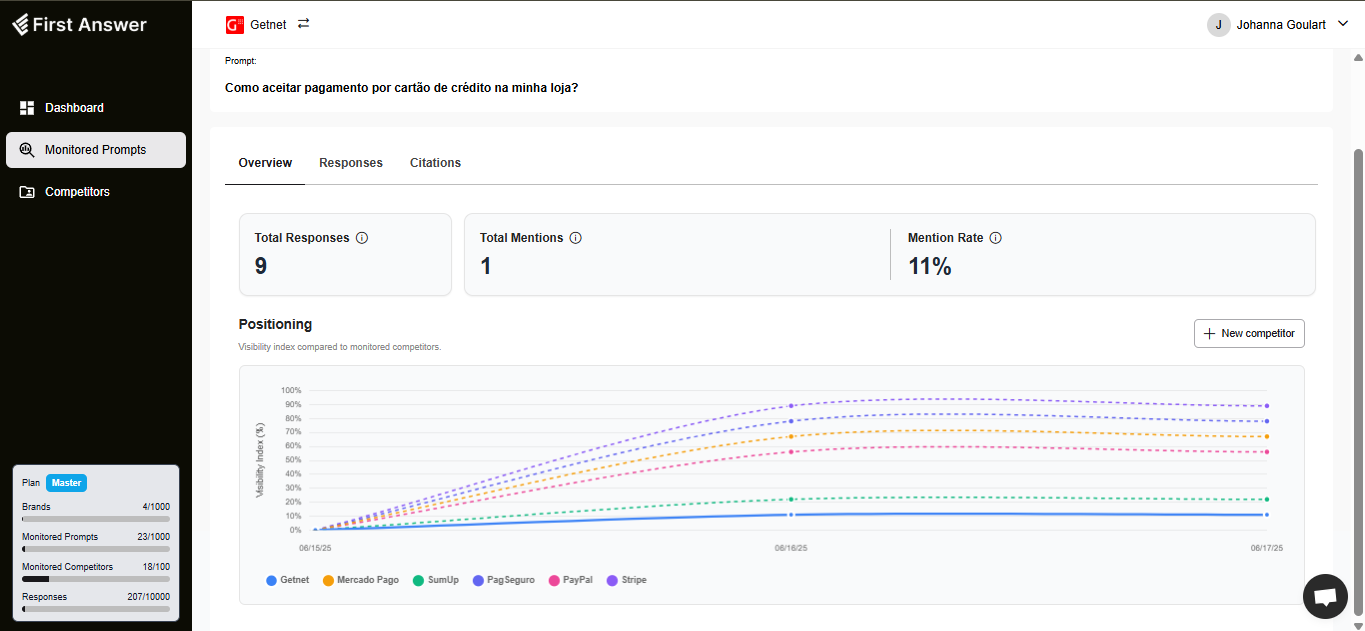Hide the Stripe series in legend
Viewport: 1365px width, 631px height.
tap(627, 580)
